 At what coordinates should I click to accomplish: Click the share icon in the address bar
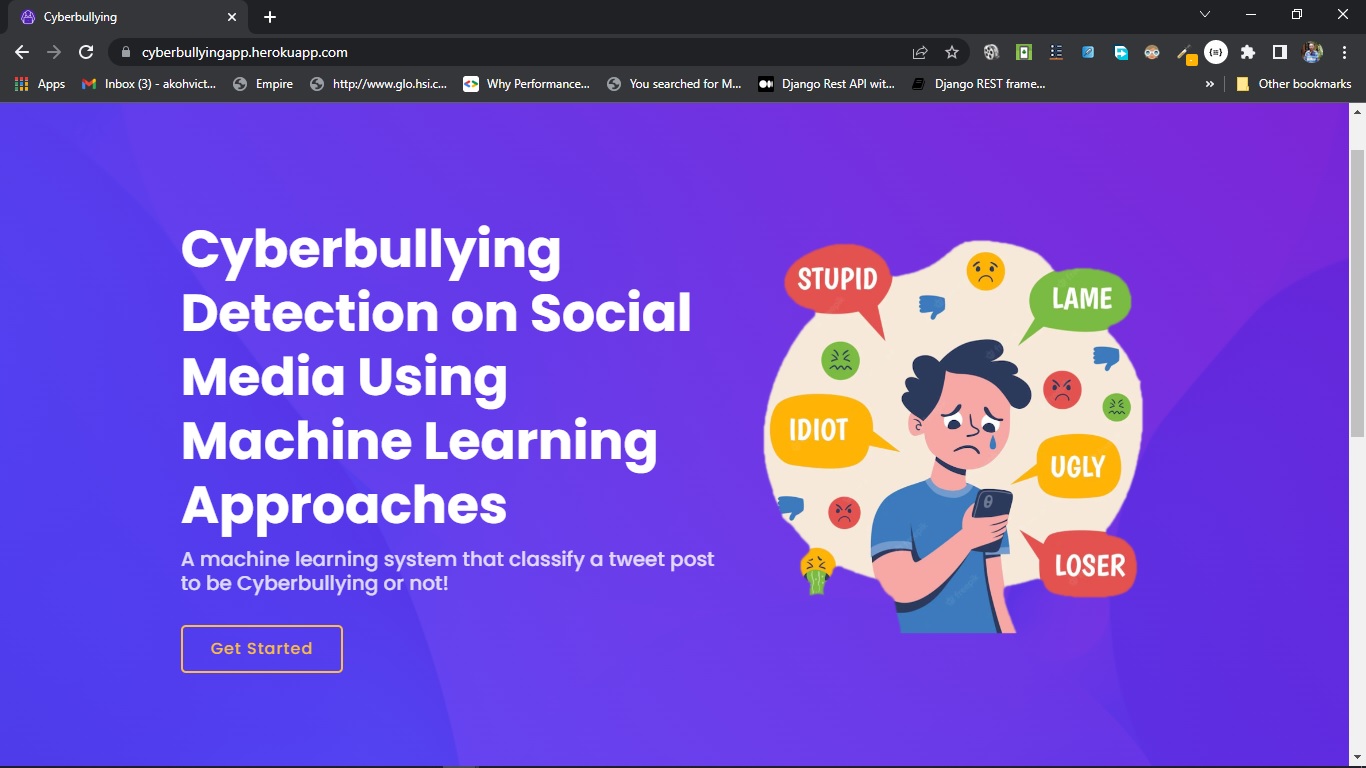(x=919, y=52)
